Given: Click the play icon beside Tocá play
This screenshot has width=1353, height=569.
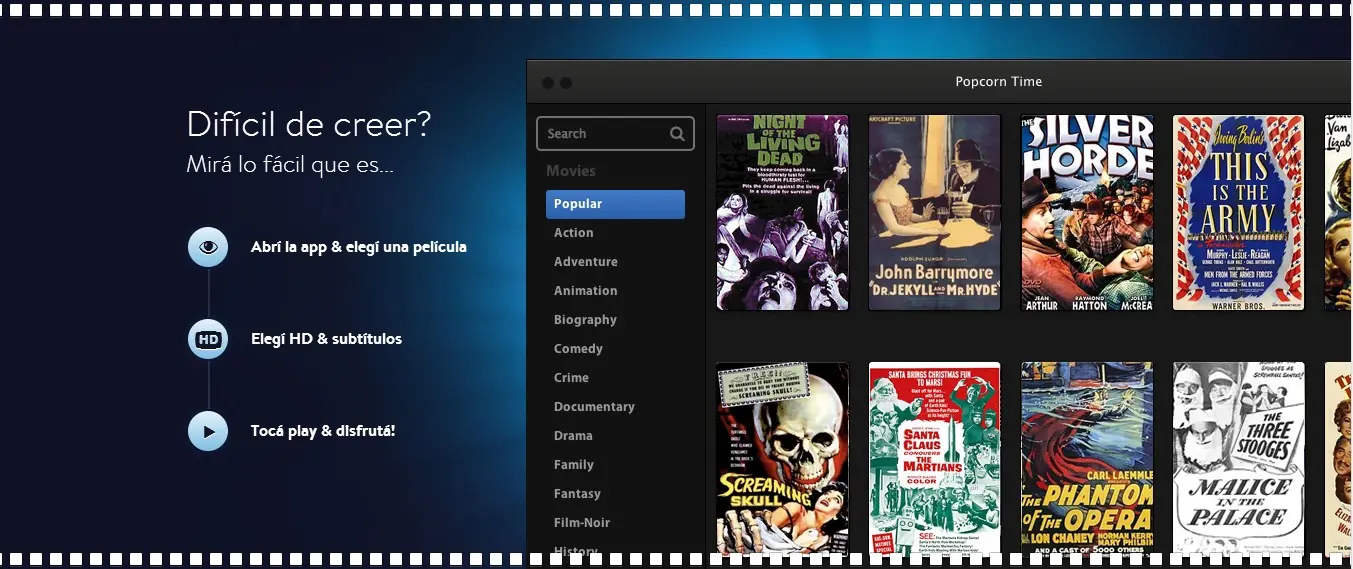Looking at the screenshot, I should pyautogui.click(x=208, y=431).
